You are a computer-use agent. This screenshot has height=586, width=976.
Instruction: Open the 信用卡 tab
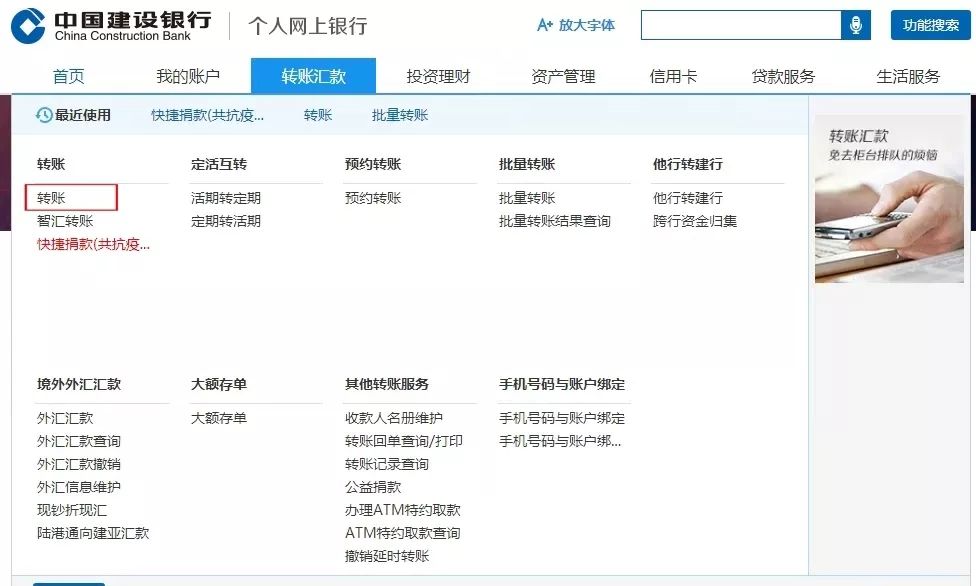click(672, 75)
